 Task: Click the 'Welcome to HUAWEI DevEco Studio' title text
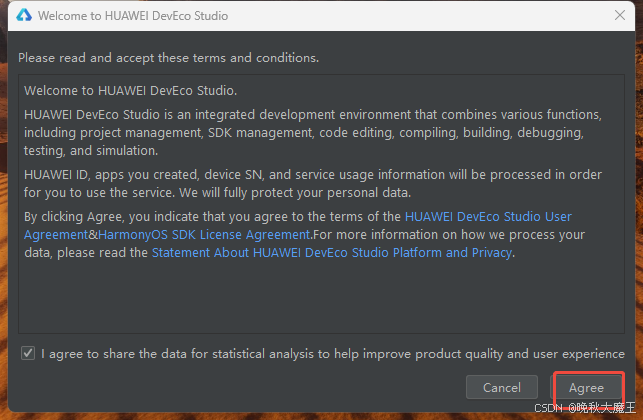click(133, 17)
